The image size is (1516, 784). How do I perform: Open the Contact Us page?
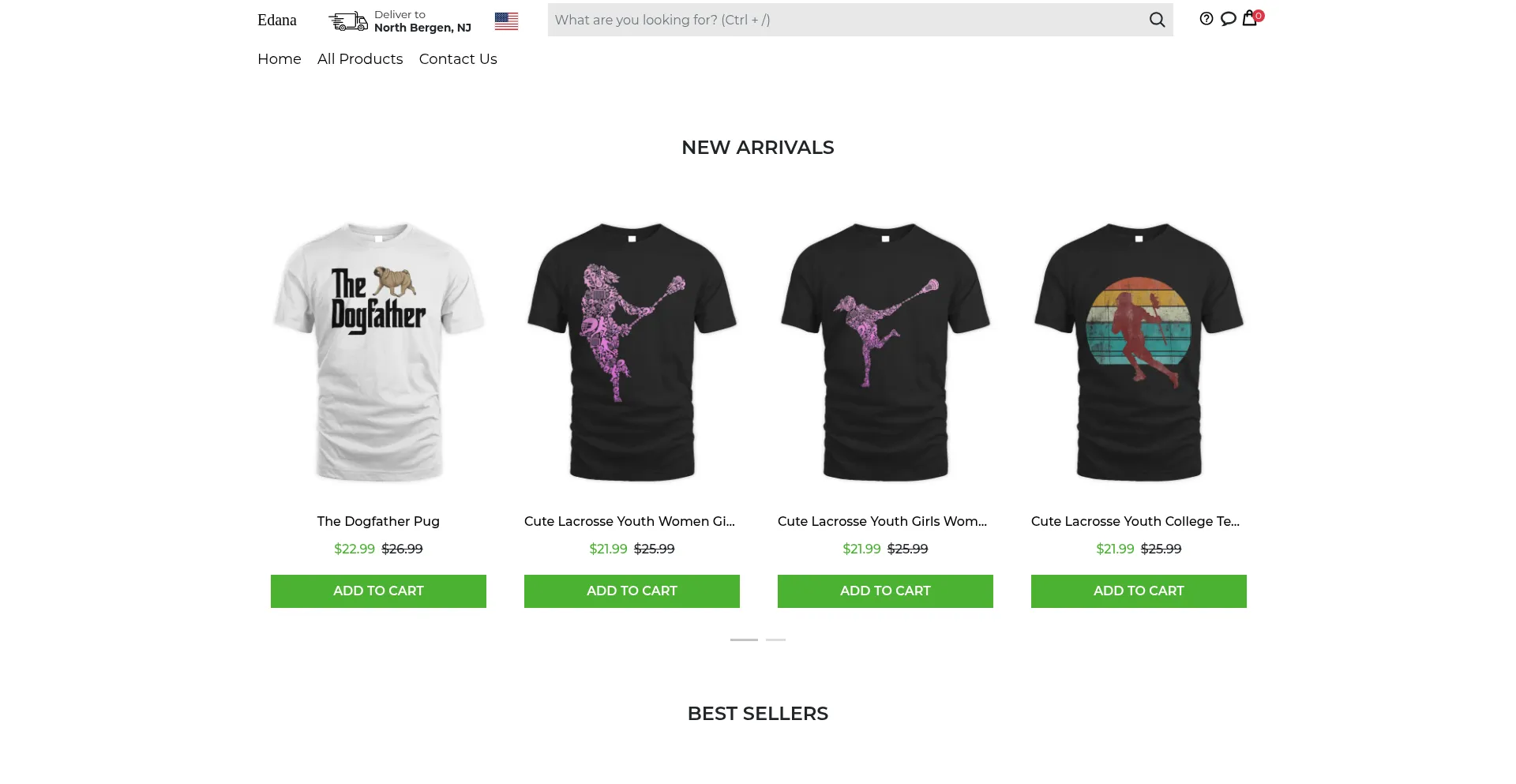[x=458, y=59]
